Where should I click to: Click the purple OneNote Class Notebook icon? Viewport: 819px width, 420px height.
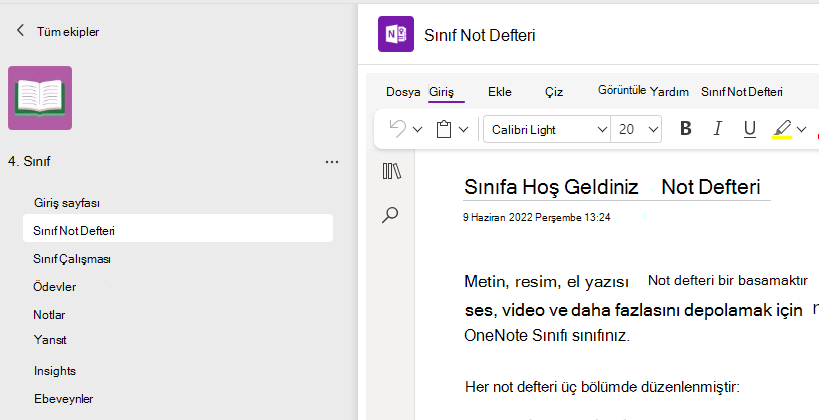click(x=396, y=34)
